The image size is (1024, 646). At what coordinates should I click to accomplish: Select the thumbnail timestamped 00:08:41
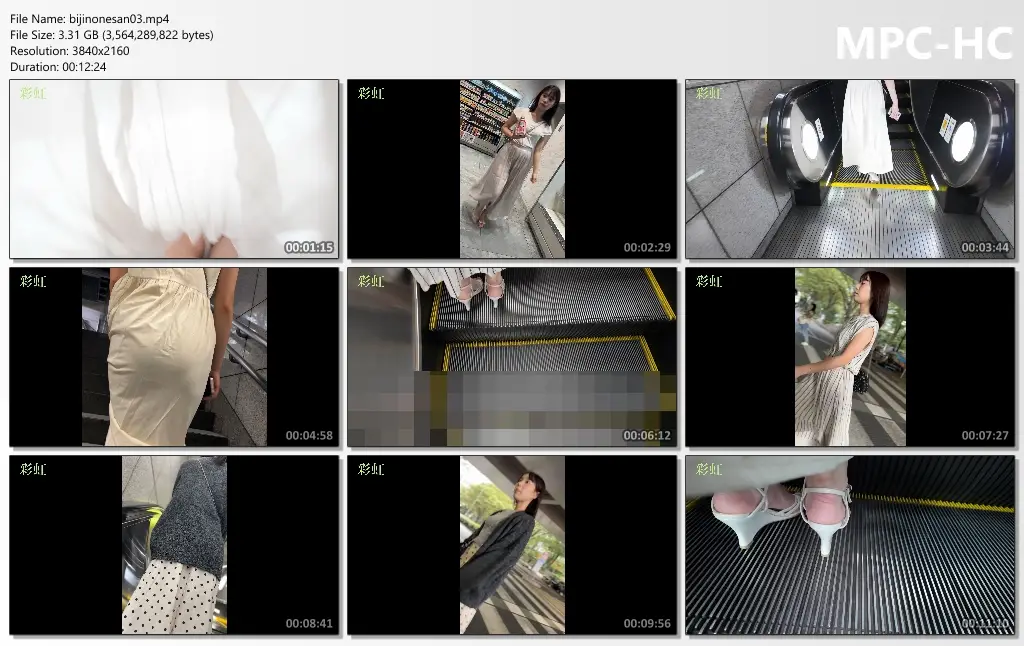[174, 545]
